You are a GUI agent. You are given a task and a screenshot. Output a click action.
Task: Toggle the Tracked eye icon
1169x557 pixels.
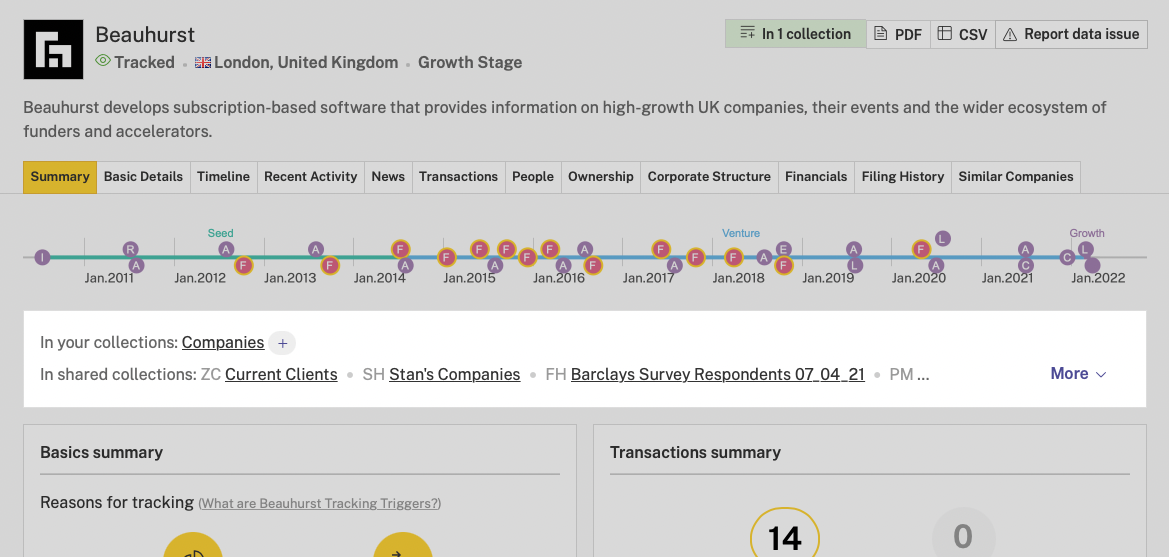(x=103, y=61)
